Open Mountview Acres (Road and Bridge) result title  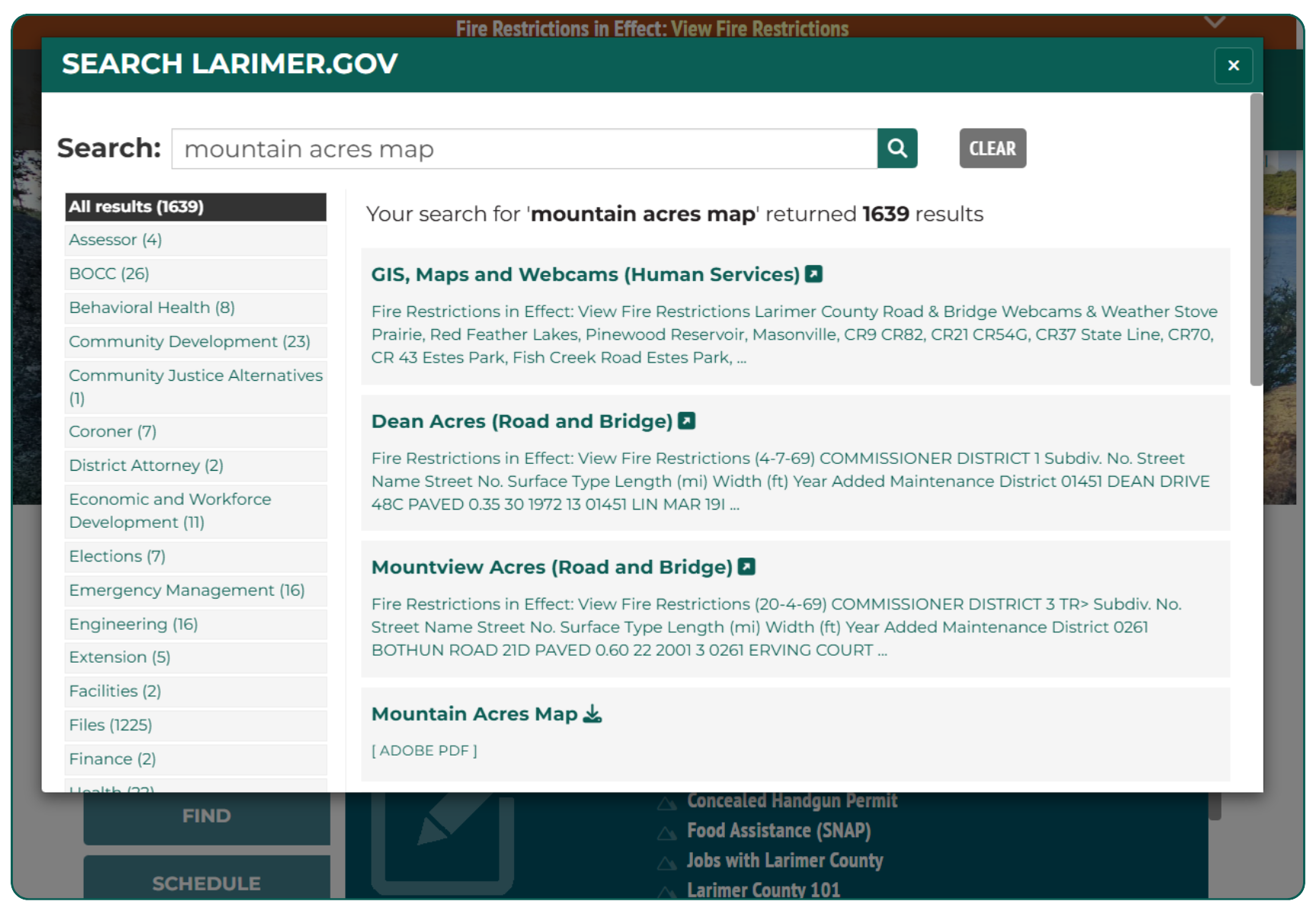(551, 567)
